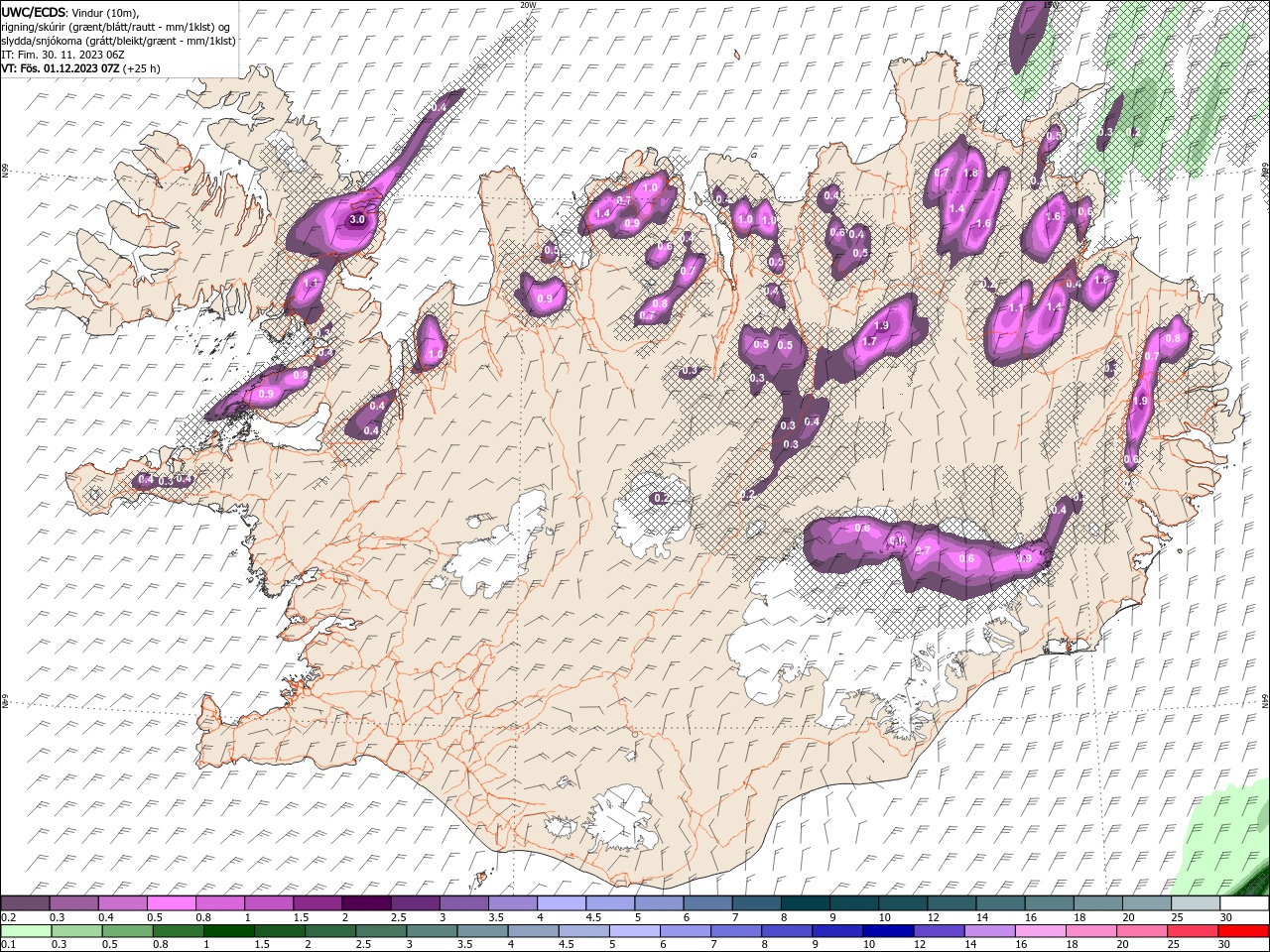Click the 20W longitude label at top edge
Viewport: 1270px width, 952px height.
528,5
